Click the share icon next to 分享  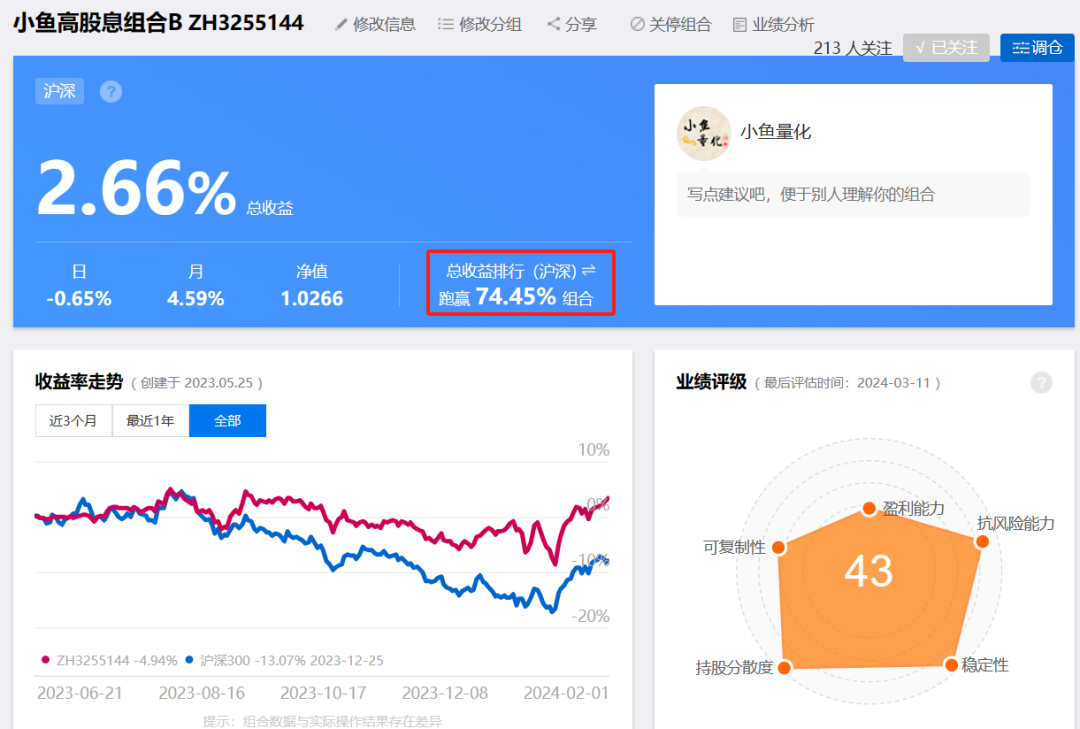point(553,24)
